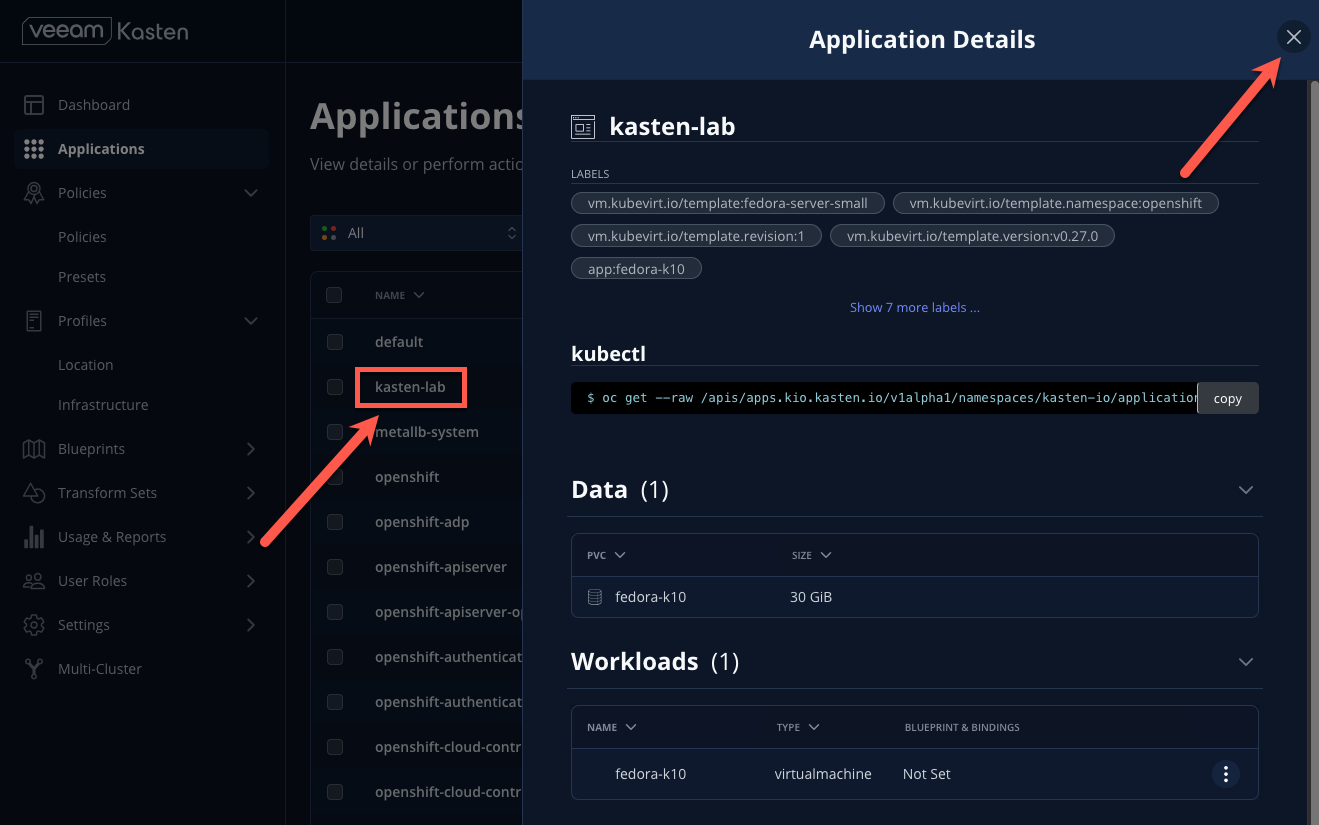The width and height of the screenshot is (1319, 825).
Task: Check the default application checkbox
Action: tap(335, 342)
